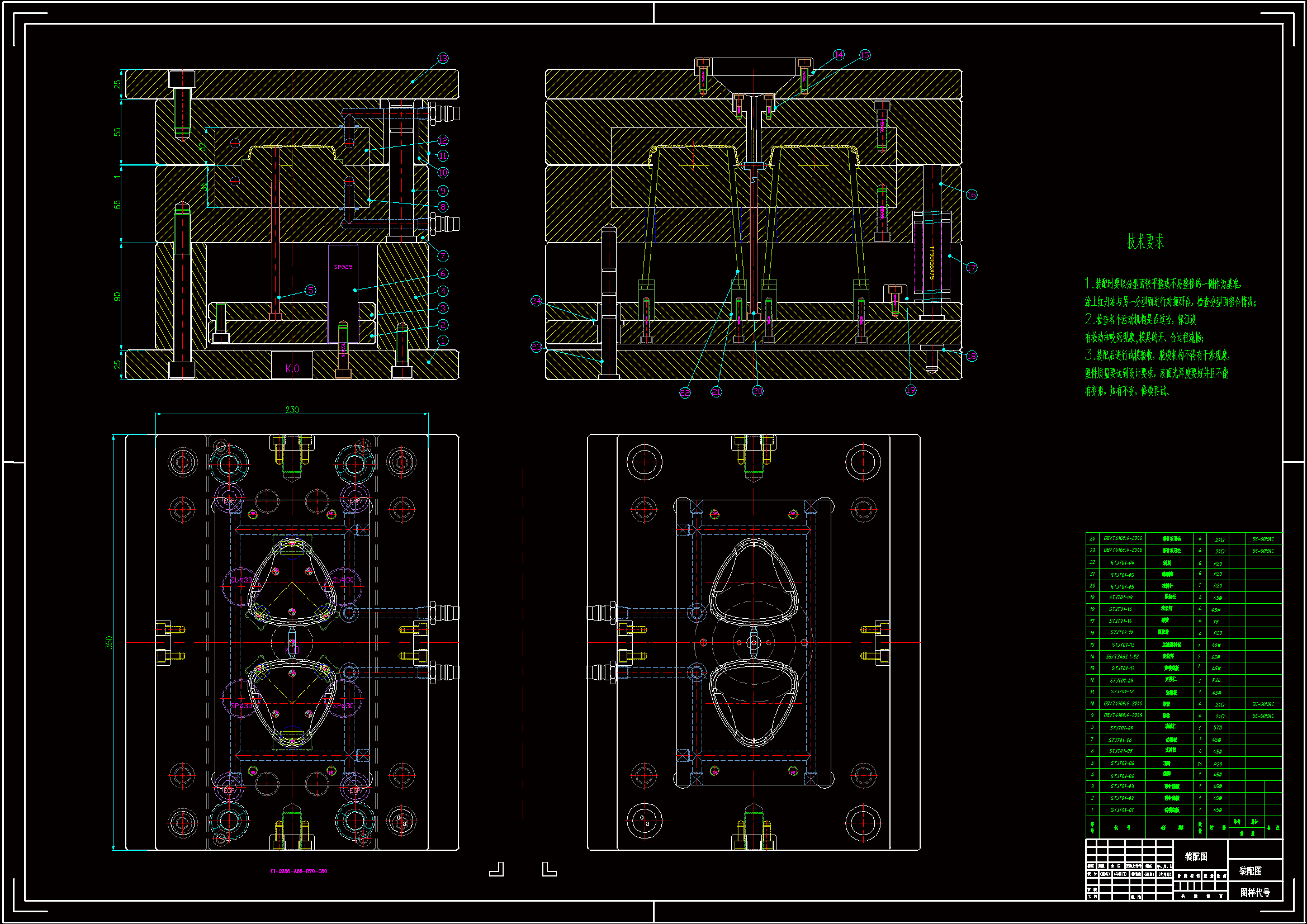Select part balloon number 1

(443, 340)
